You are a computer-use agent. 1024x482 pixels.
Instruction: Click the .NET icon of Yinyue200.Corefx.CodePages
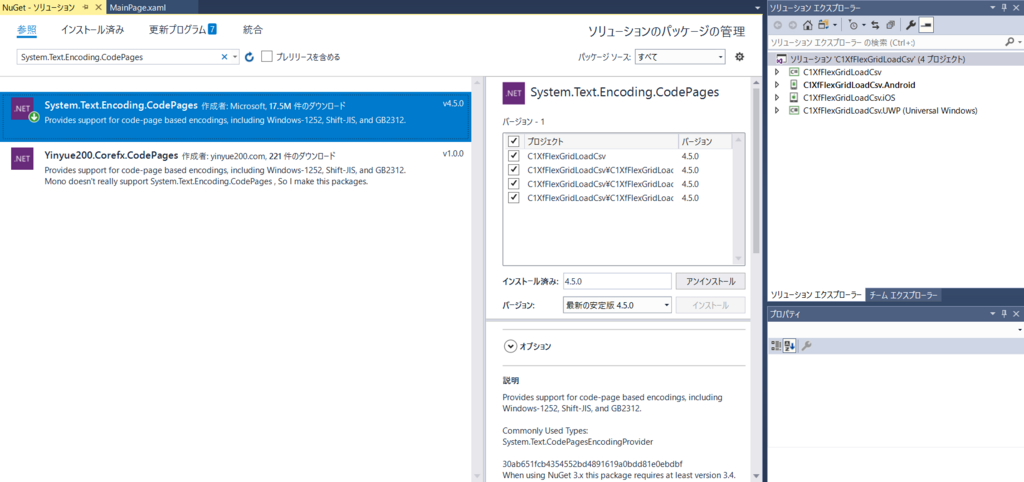pyautogui.click(x=22, y=159)
